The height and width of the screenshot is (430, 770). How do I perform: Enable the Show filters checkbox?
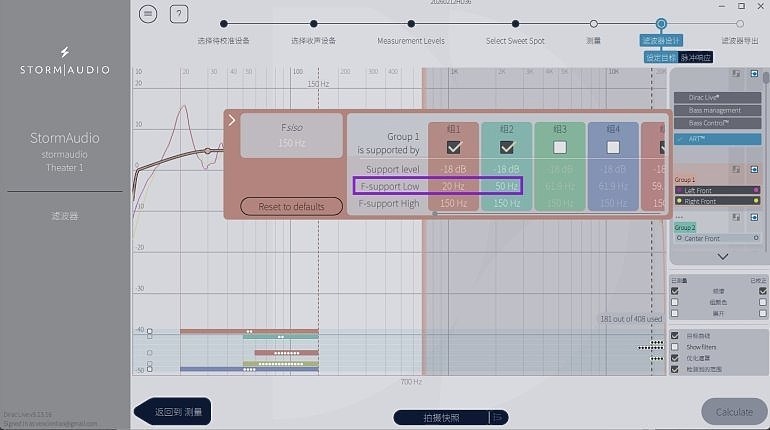coord(675,347)
